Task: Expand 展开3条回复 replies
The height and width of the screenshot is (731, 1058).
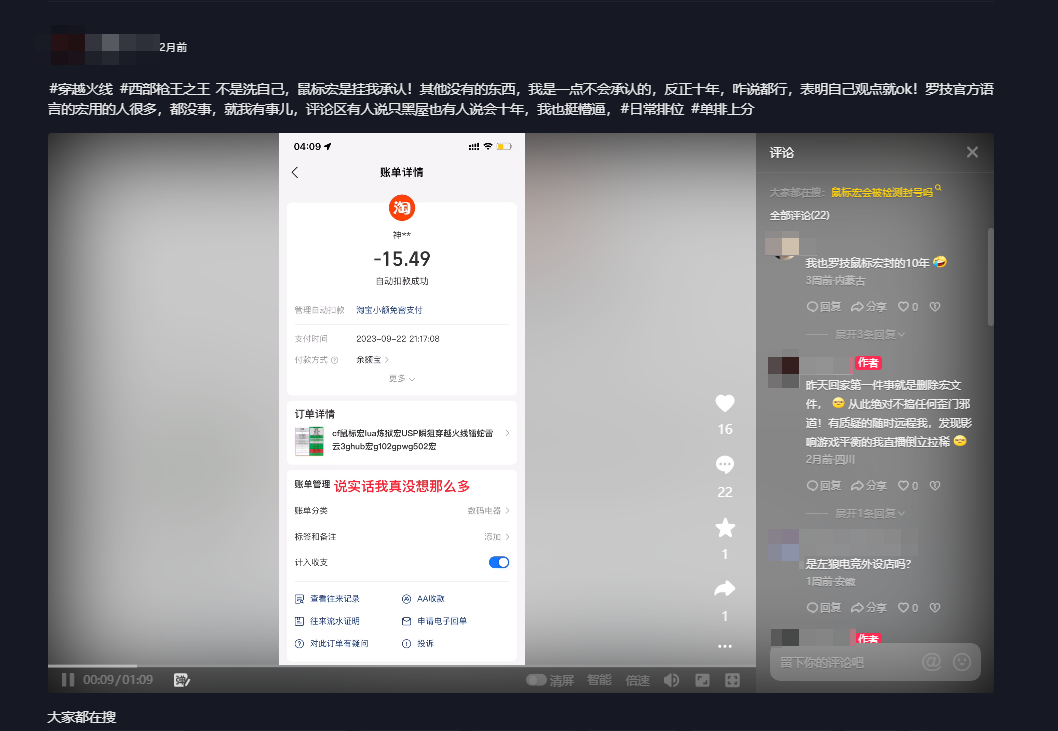Action: click(x=870, y=334)
